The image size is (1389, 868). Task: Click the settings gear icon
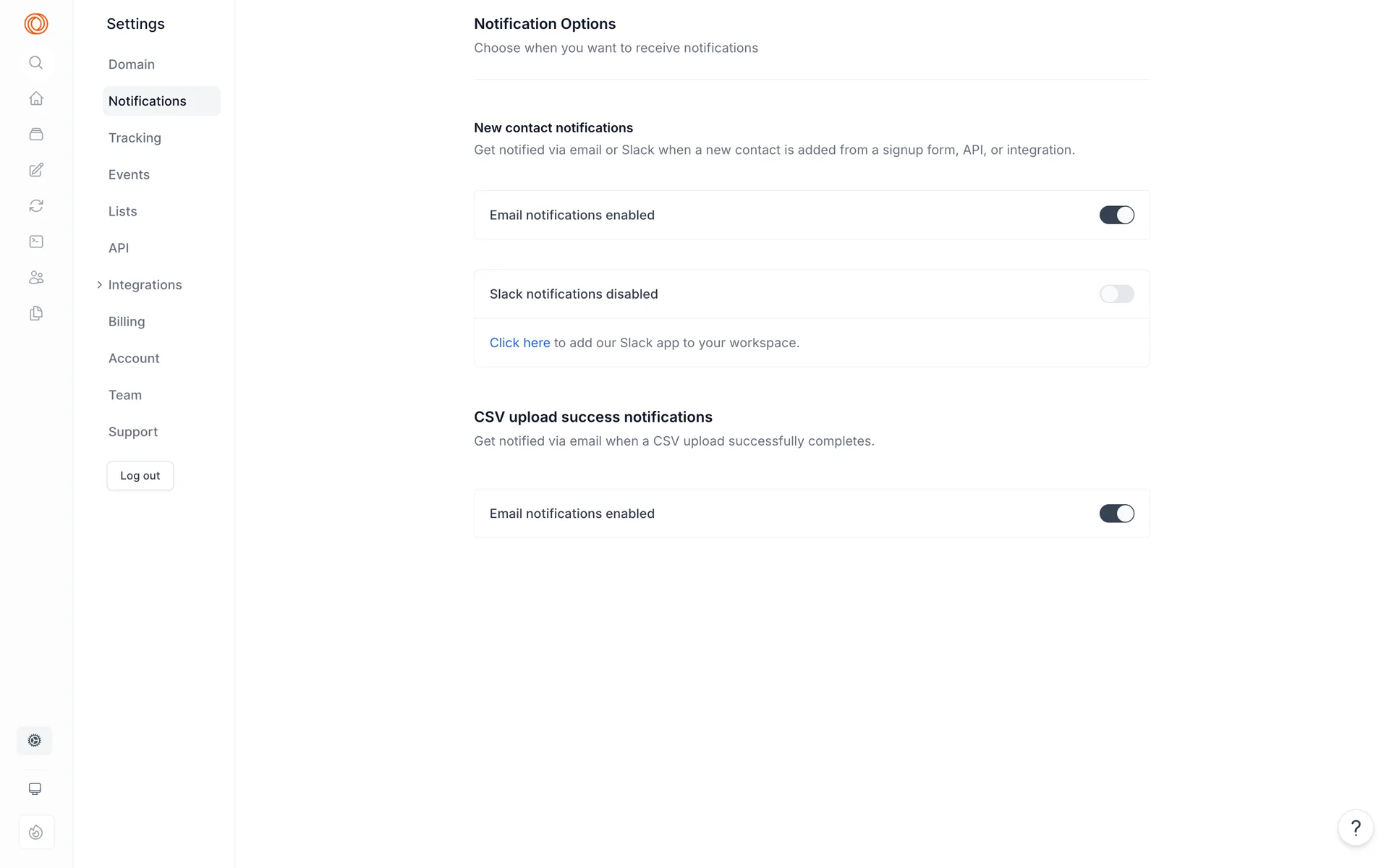click(35, 741)
